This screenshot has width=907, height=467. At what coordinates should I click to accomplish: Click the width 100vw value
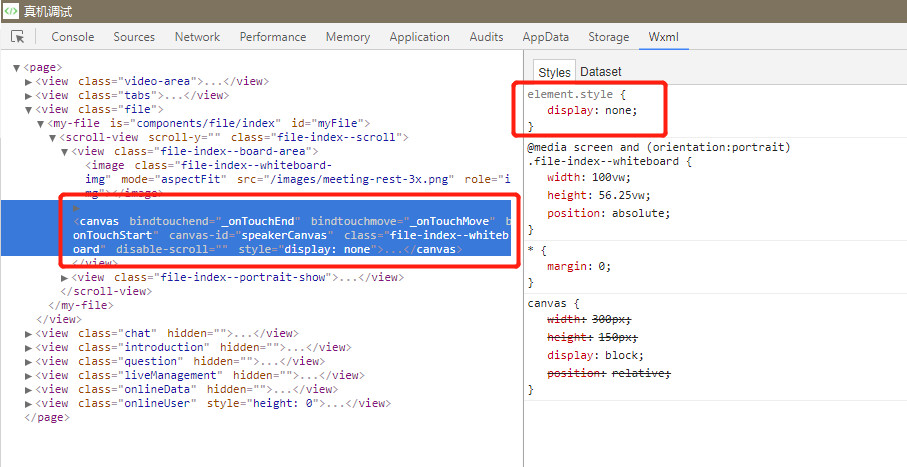[x=611, y=177]
